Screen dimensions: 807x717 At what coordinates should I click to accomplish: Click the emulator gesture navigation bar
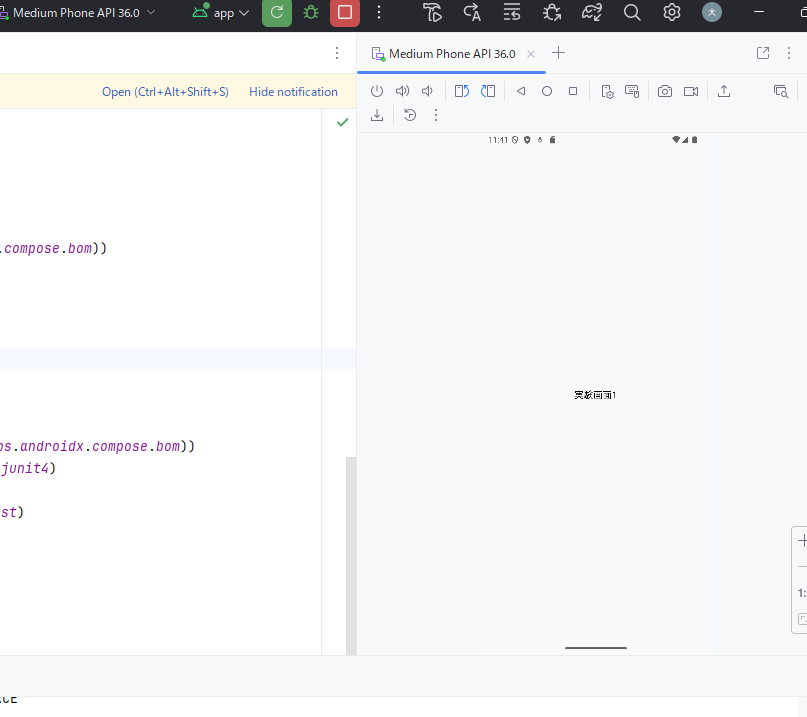pos(595,648)
